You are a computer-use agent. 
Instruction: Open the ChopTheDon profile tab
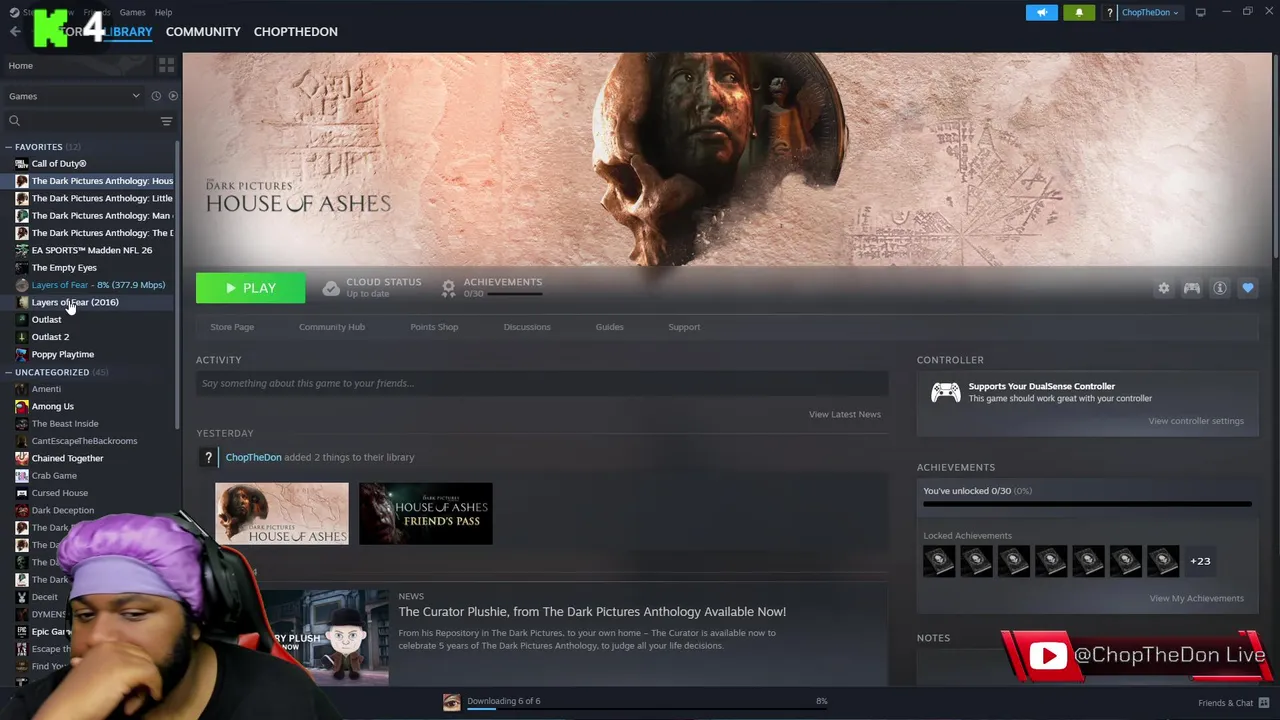(x=295, y=32)
